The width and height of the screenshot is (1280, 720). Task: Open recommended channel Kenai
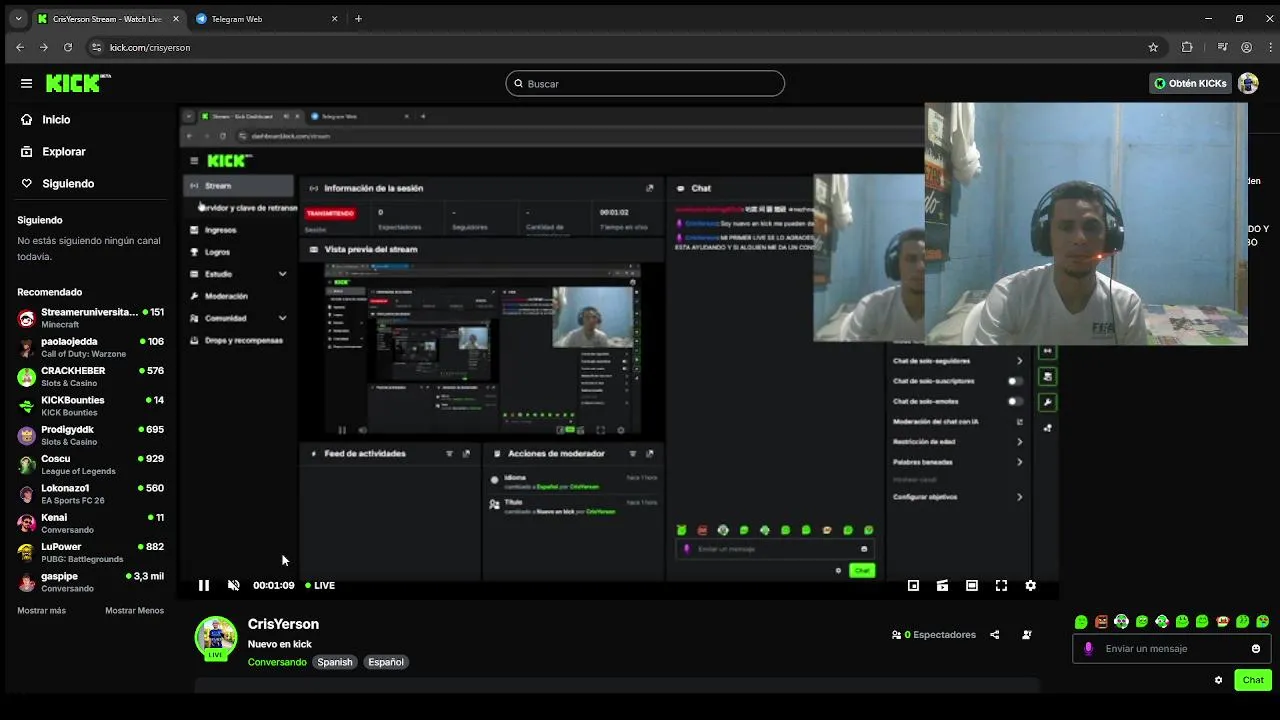[90, 523]
